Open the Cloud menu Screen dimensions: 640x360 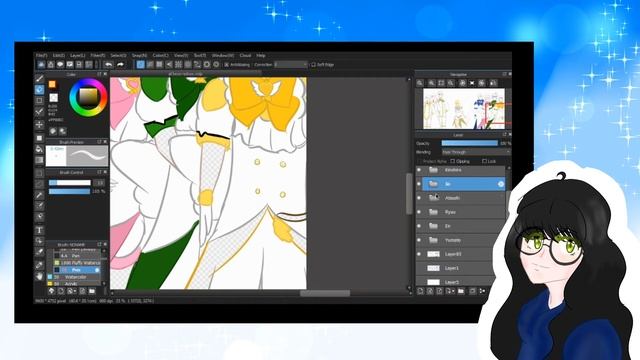245,55
